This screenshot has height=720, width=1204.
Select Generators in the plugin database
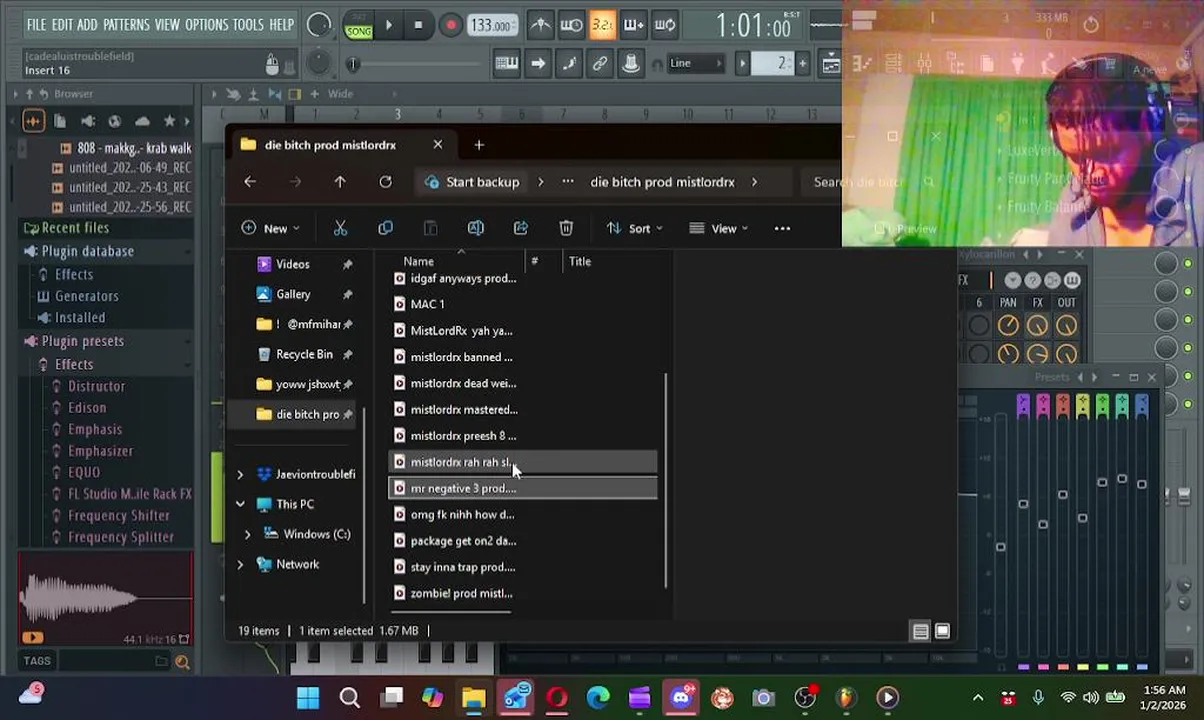click(x=87, y=296)
